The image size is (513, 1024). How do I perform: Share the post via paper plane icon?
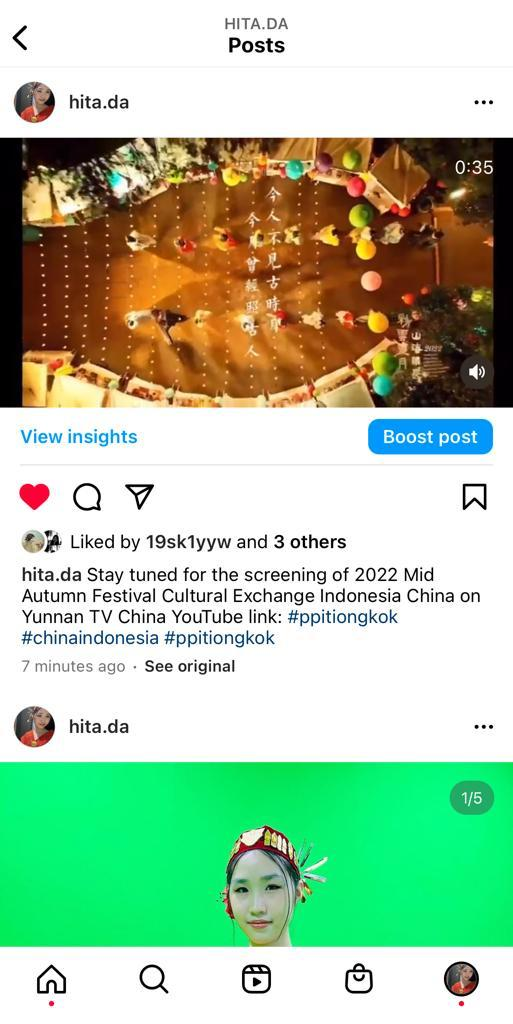point(139,496)
